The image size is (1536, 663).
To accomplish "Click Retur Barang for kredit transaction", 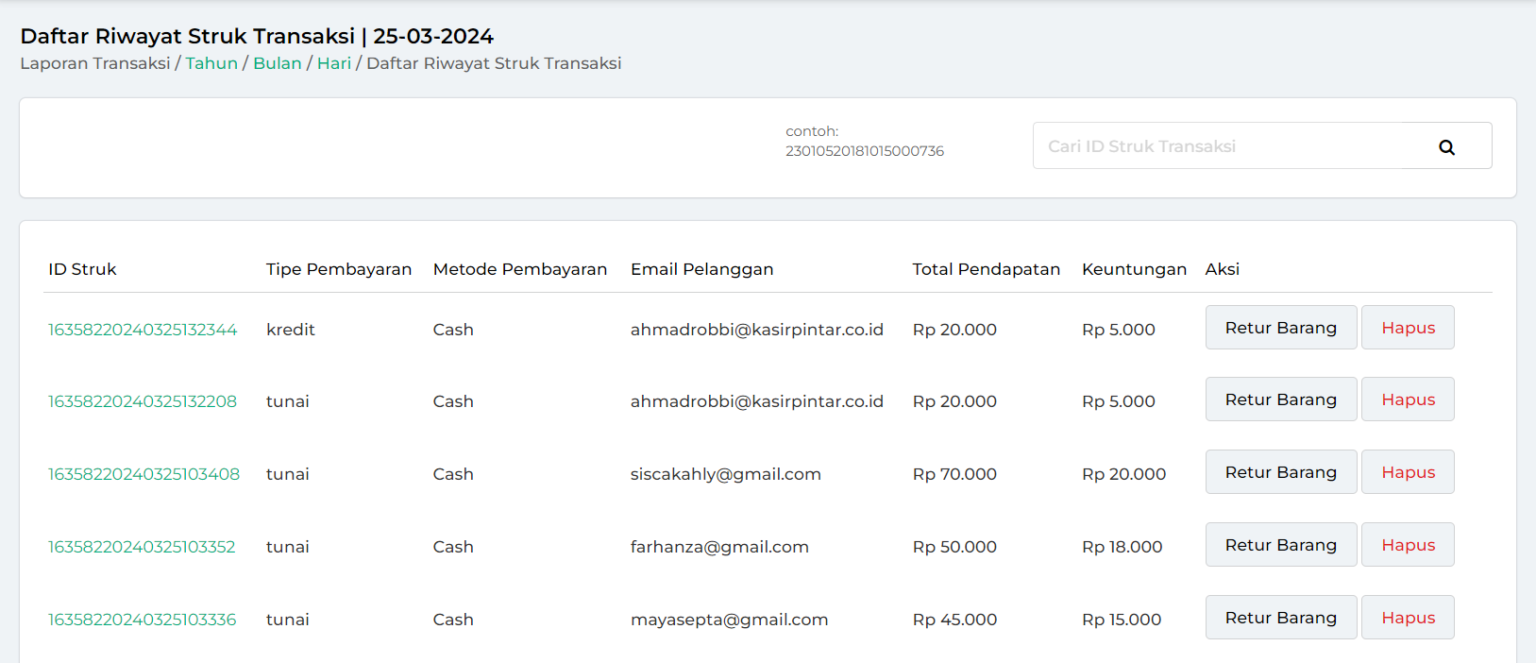I will (1280, 328).
